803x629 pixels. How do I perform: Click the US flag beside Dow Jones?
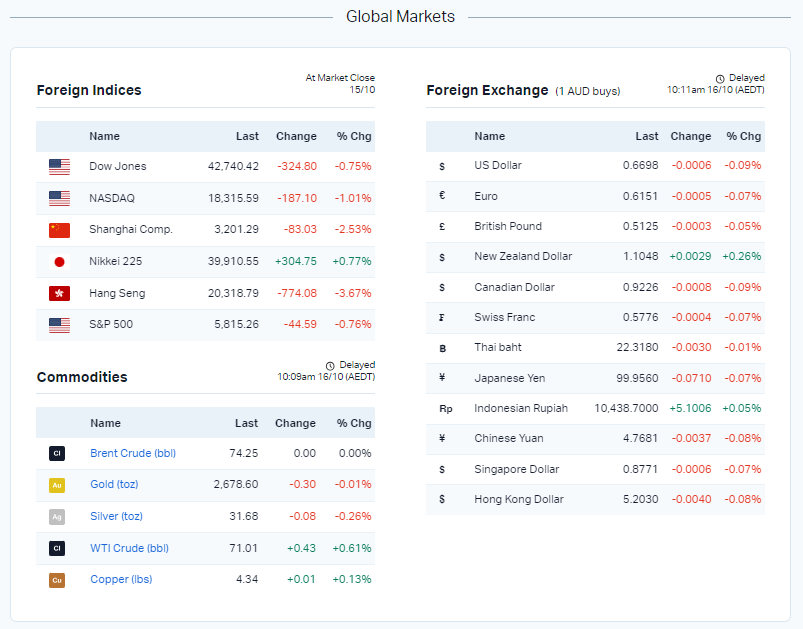click(x=59, y=167)
